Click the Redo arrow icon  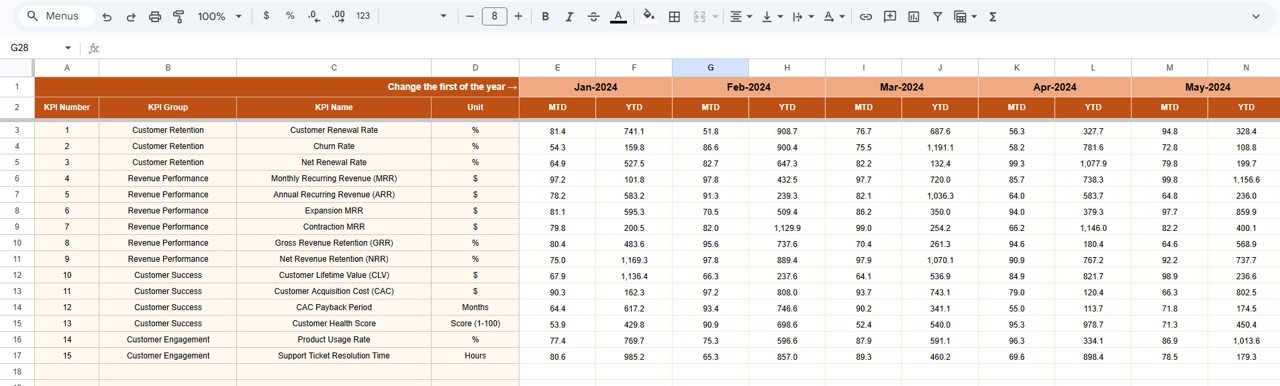130,16
